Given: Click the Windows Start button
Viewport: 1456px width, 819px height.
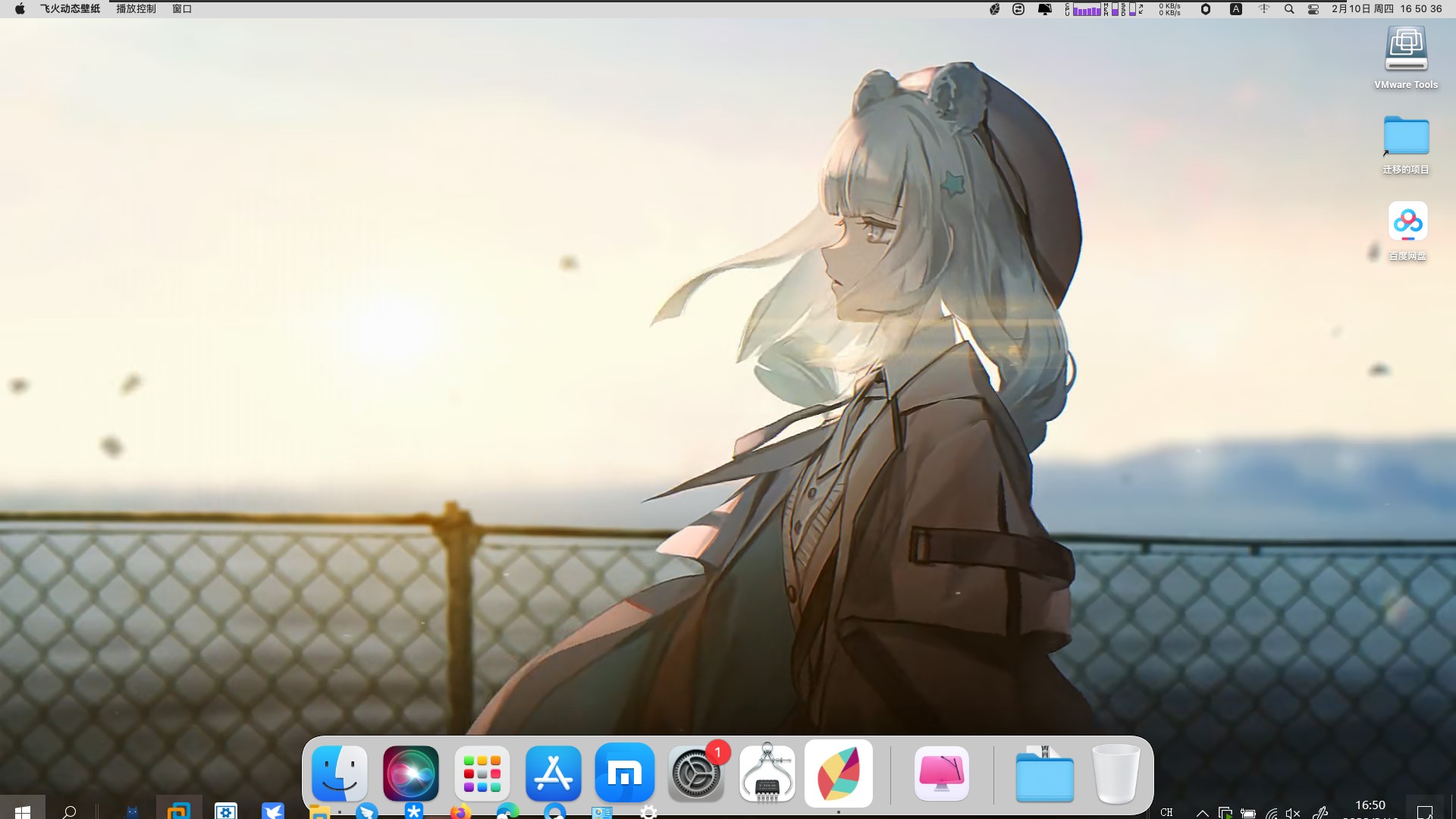Looking at the screenshot, I should (22, 811).
